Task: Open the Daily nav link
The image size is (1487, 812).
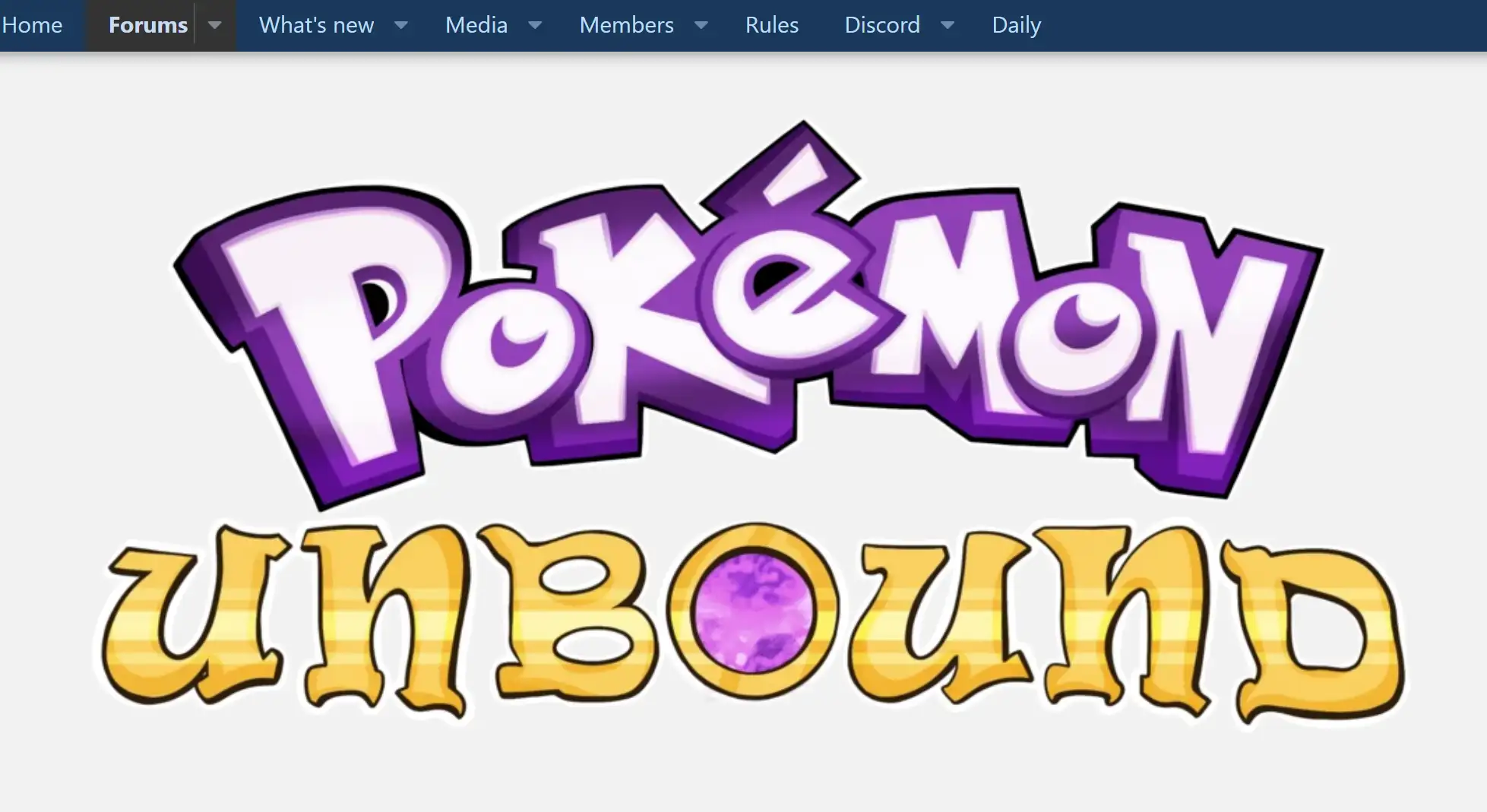Action: pyautogui.click(x=1016, y=25)
